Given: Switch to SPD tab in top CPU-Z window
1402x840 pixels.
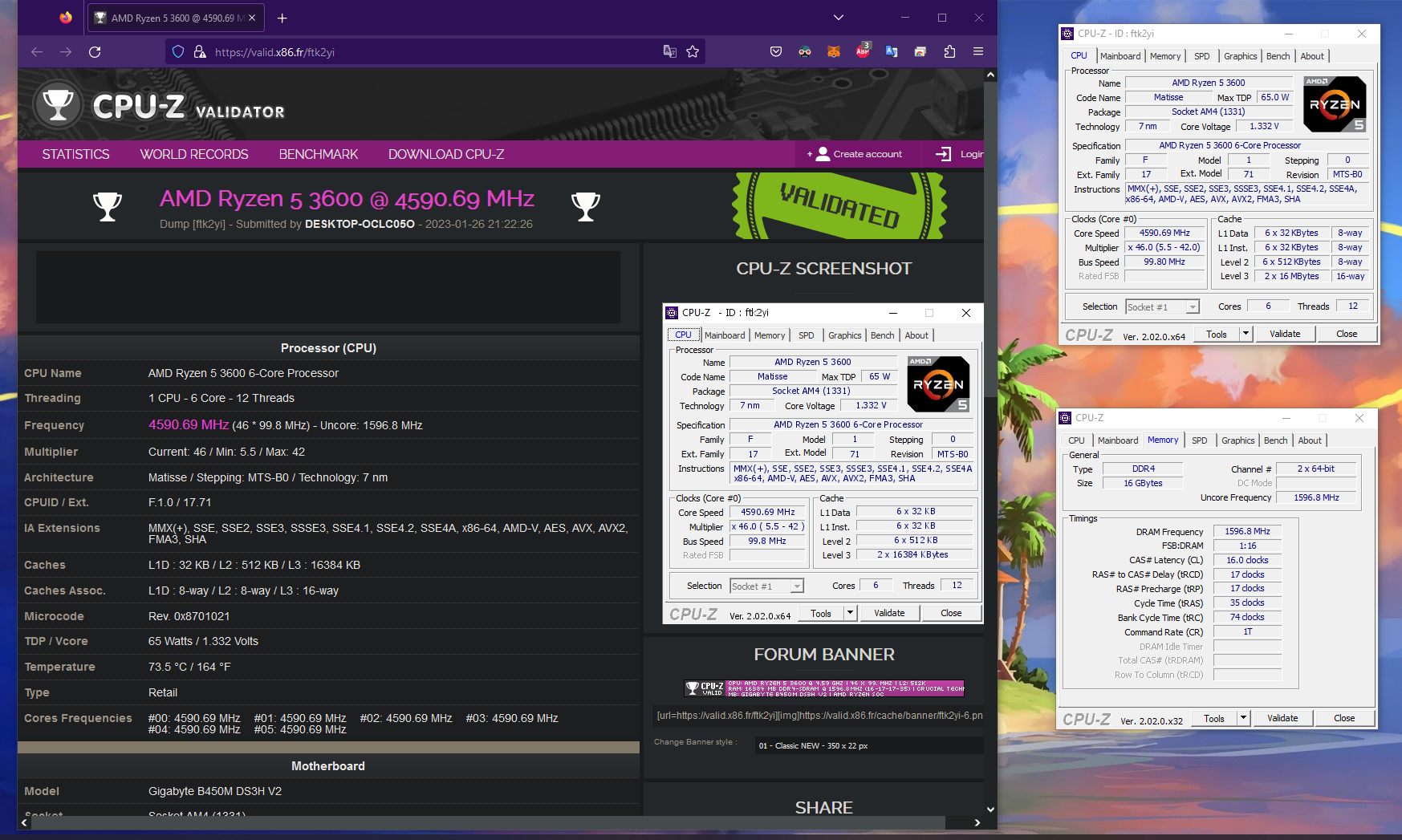Looking at the screenshot, I should [1201, 56].
